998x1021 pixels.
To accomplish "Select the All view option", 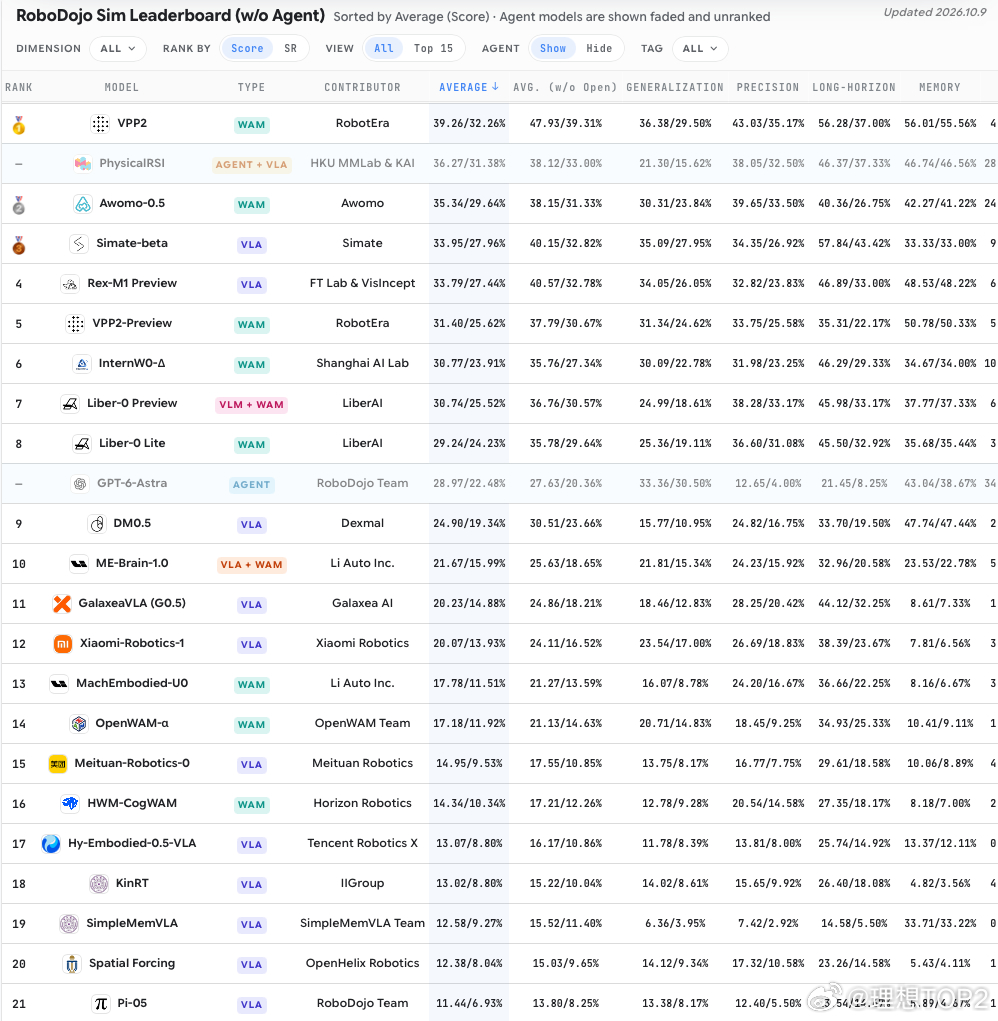I will click(383, 48).
